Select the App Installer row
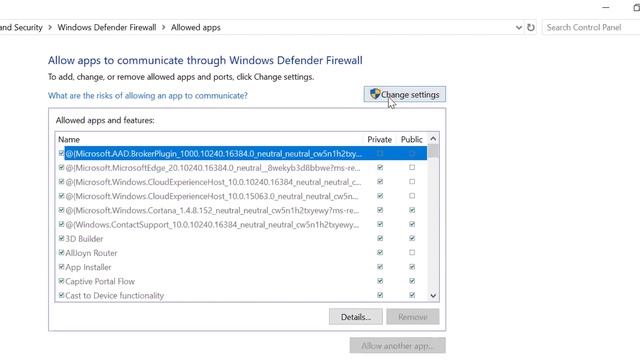The height and width of the screenshot is (360, 640). (242, 267)
